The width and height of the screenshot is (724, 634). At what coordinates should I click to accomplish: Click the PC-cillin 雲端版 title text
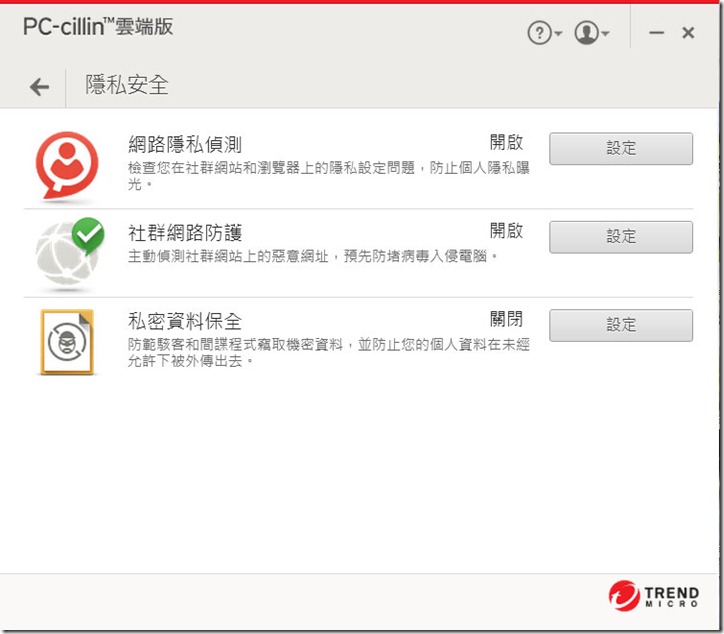point(98,27)
